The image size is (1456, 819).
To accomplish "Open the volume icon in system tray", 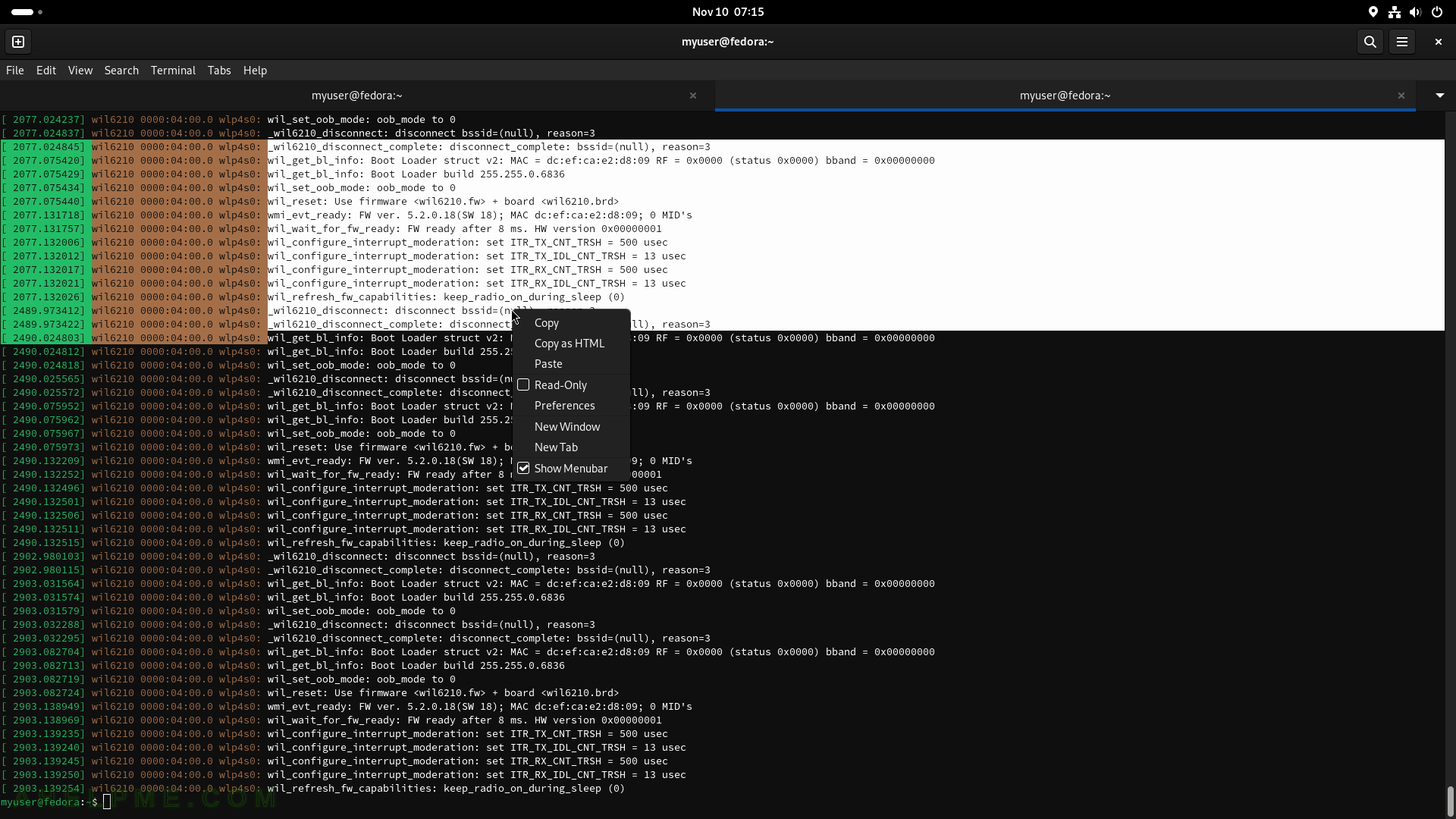I will click(1415, 12).
